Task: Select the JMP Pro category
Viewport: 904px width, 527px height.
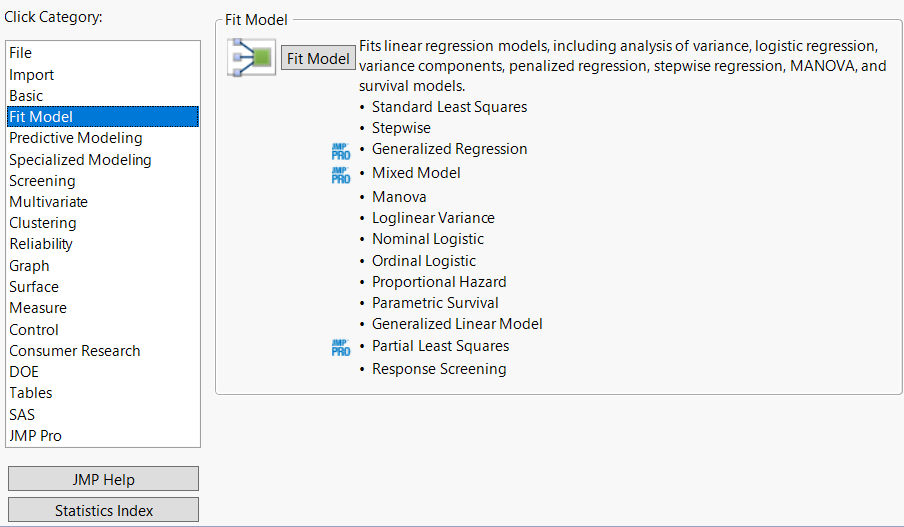Action: point(36,436)
